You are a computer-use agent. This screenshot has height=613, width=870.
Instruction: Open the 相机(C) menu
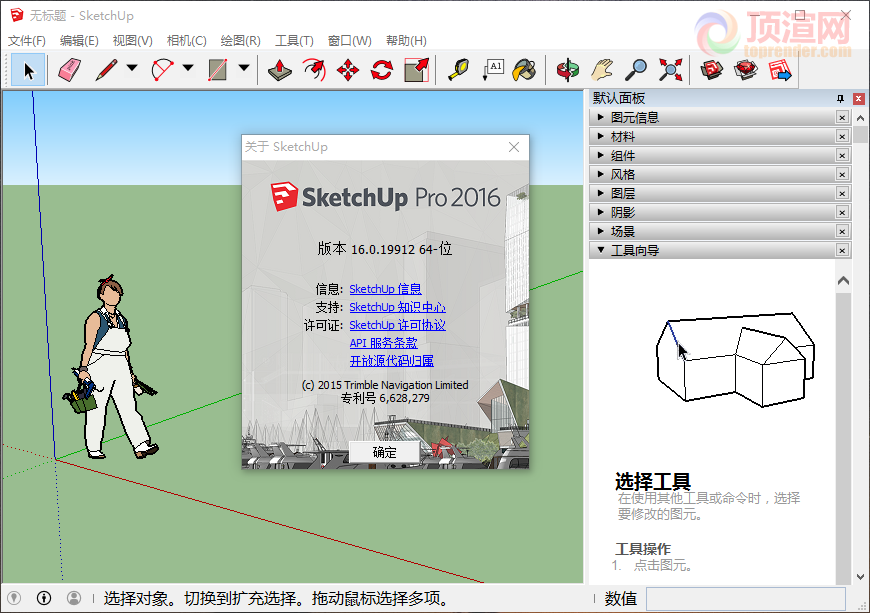coord(186,40)
